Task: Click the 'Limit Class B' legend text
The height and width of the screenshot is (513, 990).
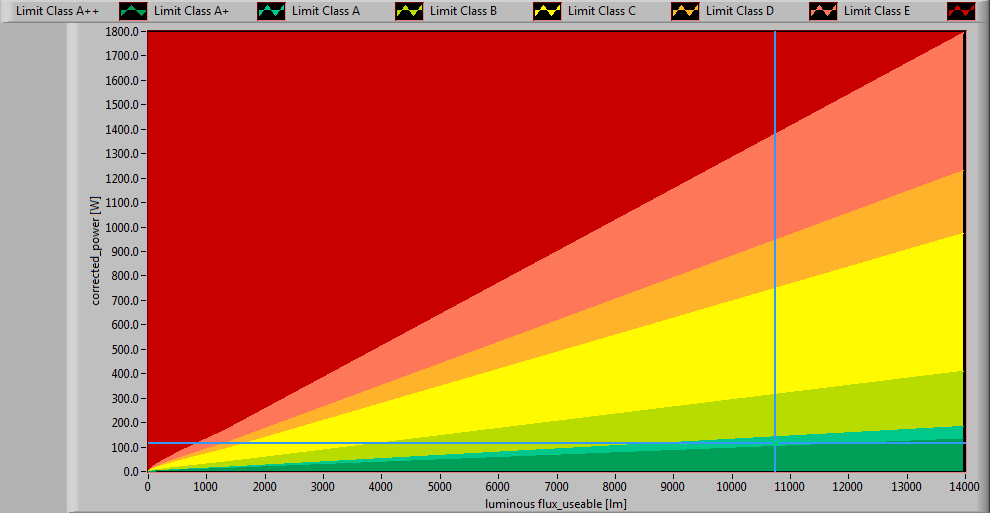Action: coord(463,11)
